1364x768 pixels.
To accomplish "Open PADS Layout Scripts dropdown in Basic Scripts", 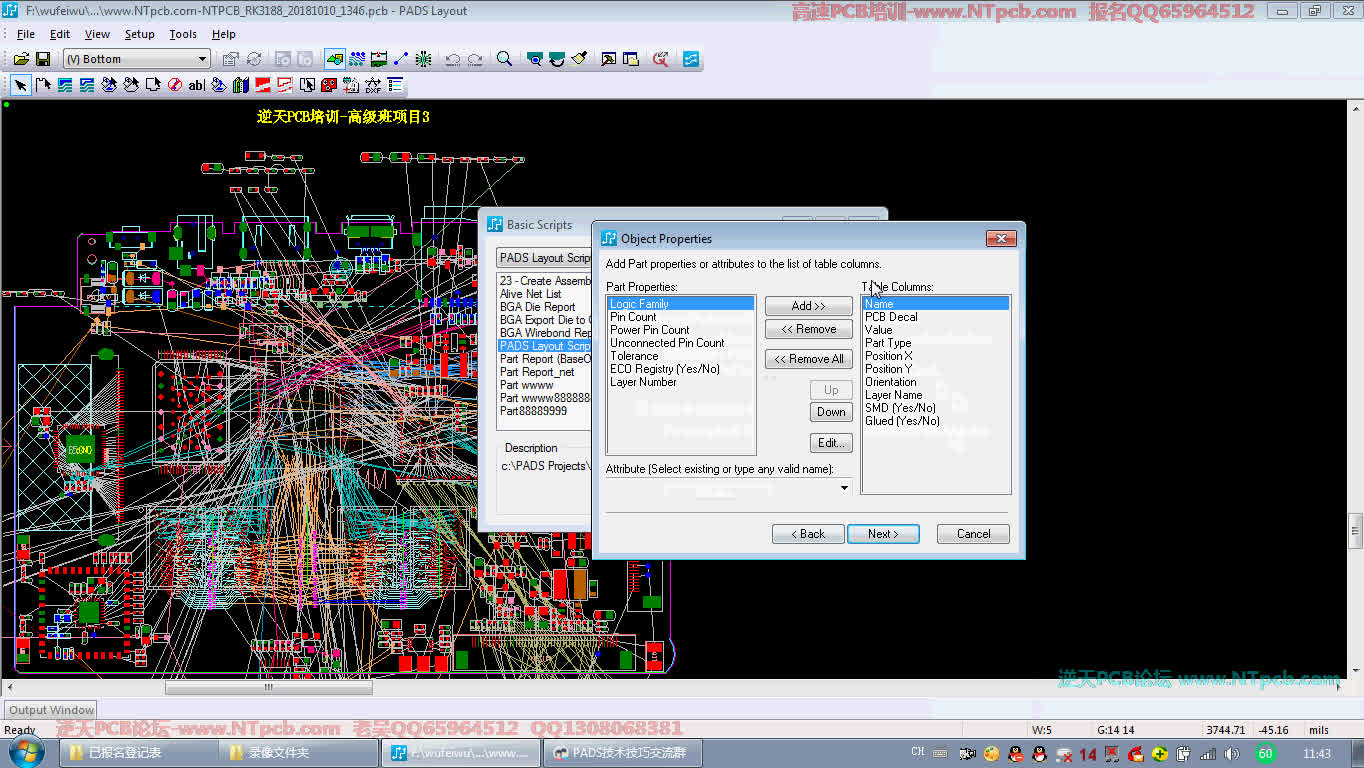I will click(x=545, y=258).
